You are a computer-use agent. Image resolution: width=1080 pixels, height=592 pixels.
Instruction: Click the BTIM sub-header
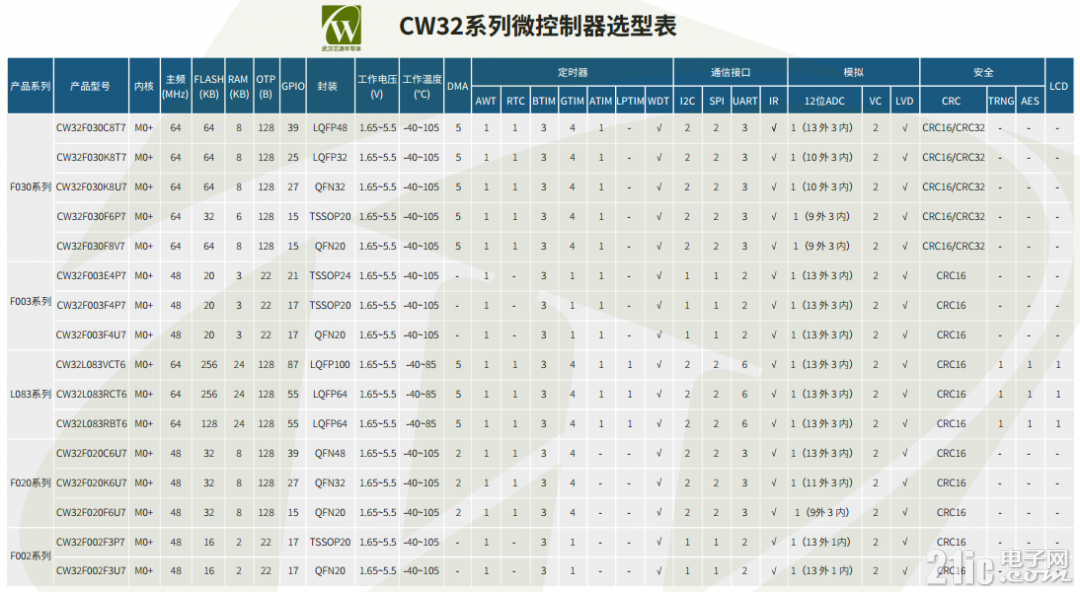(543, 101)
